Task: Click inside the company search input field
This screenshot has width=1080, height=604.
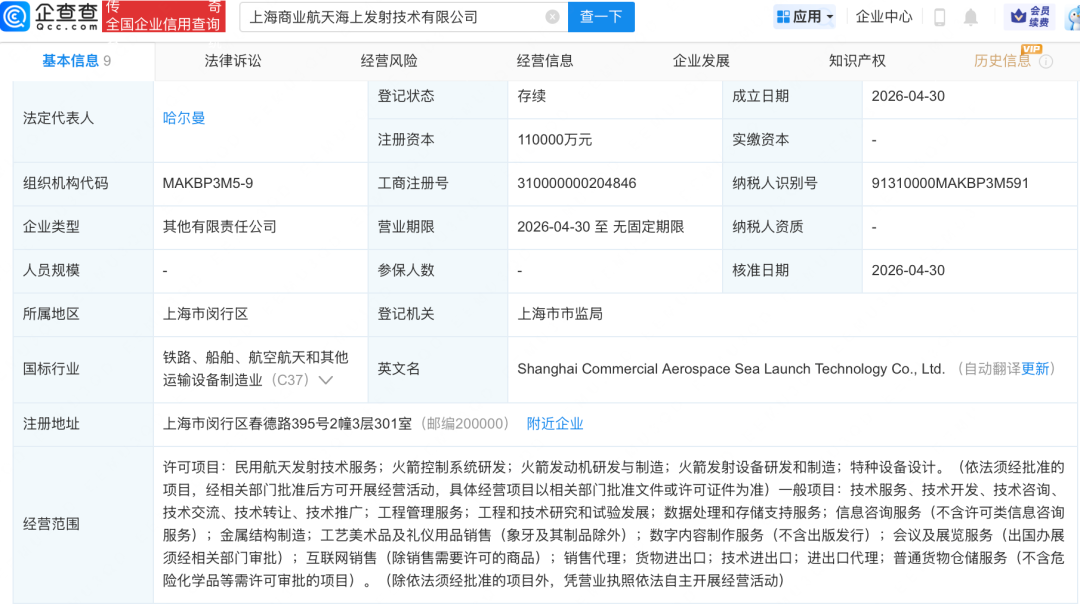Action: pyautogui.click(x=400, y=16)
